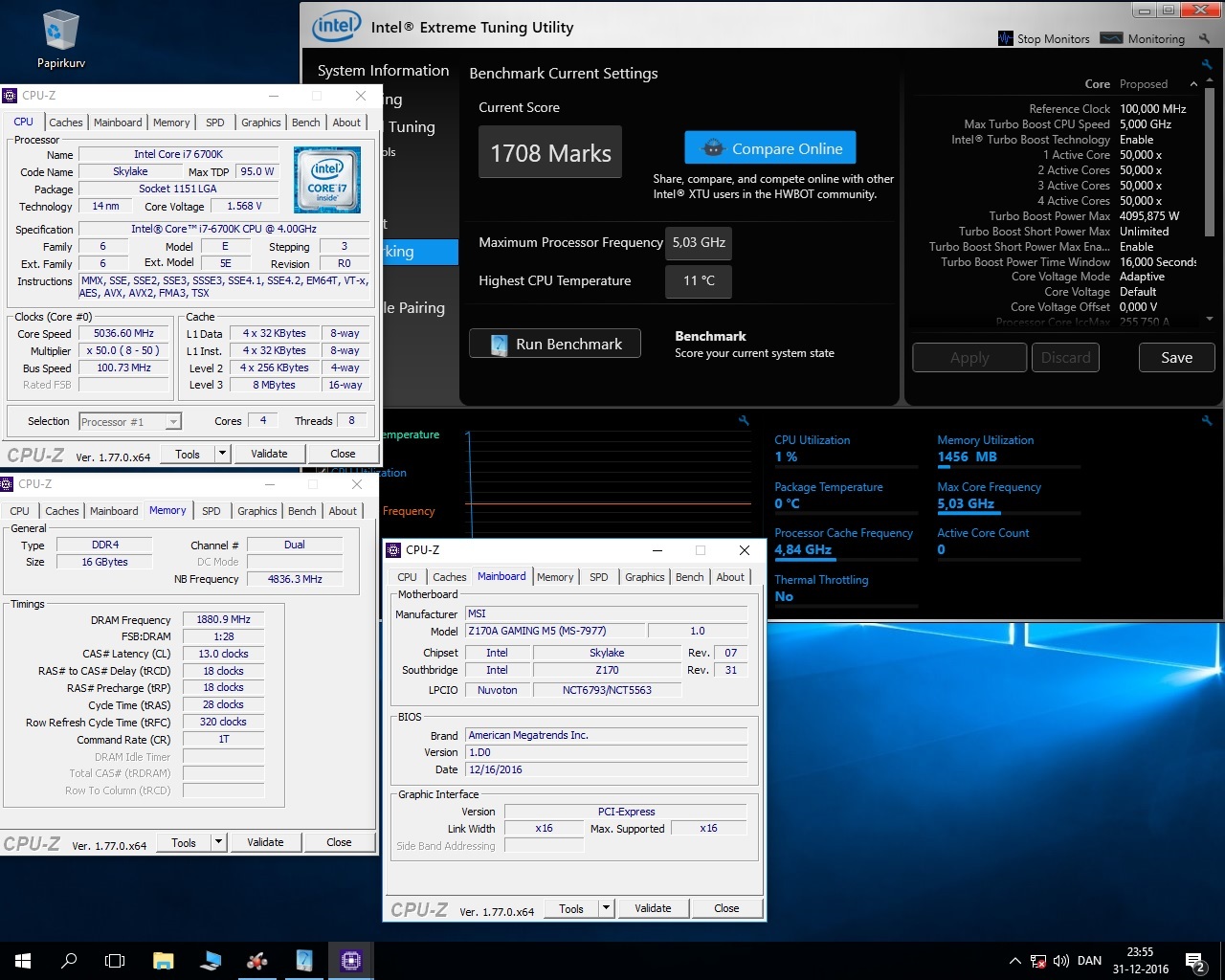Image resolution: width=1225 pixels, height=980 pixels.
Task: Switch to Caches tab in CPU-Z CPU window
Action: click(x=66, y=122)
